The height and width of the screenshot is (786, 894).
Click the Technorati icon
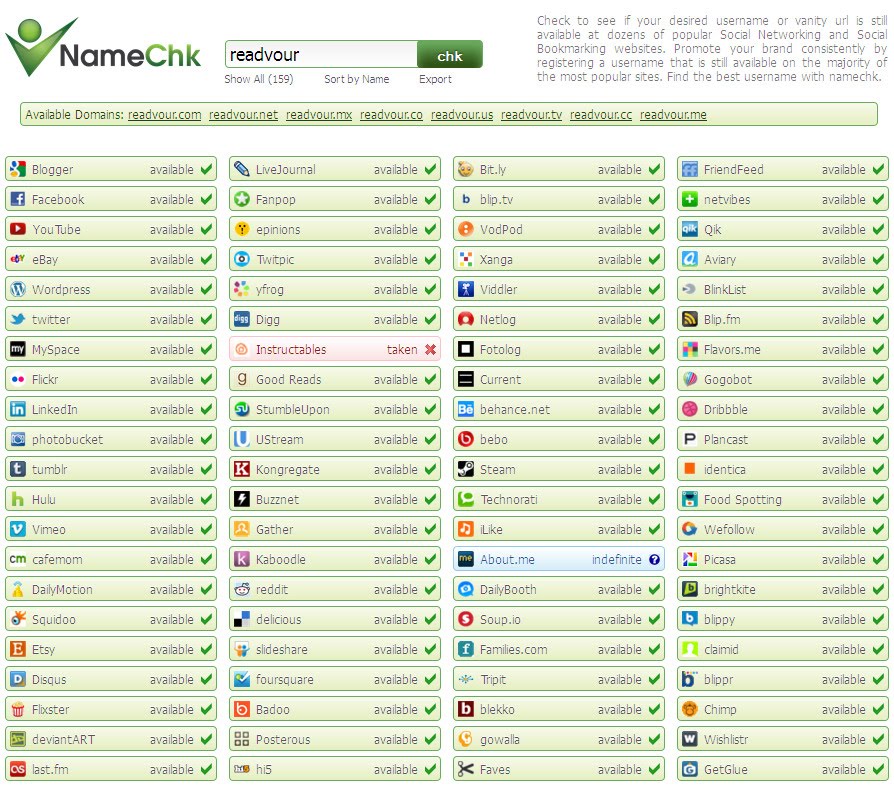tap(466, 499)
